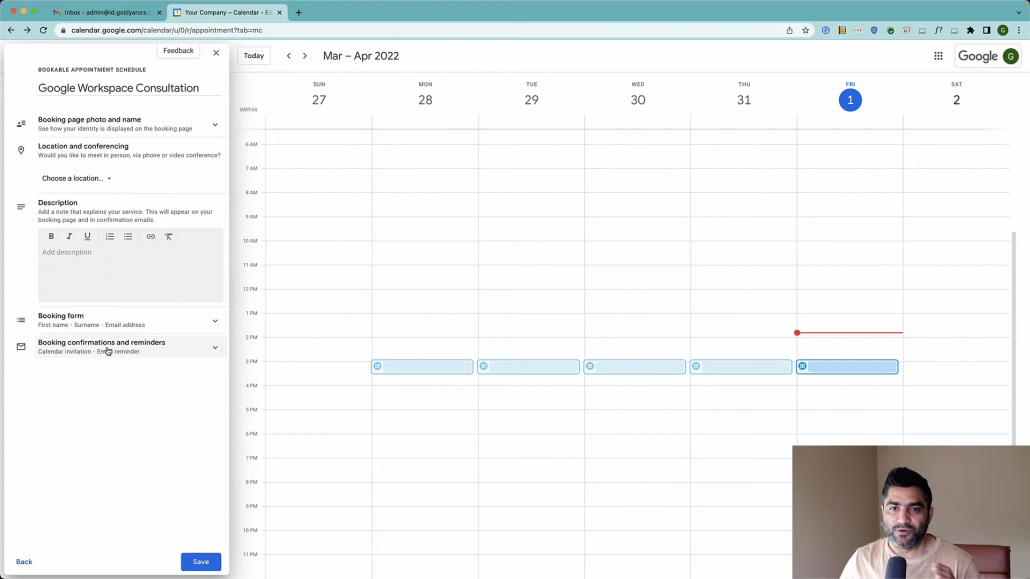Screen dimensions: 1030x579
Task: Go back in browser history
Action: coord(11,30)
